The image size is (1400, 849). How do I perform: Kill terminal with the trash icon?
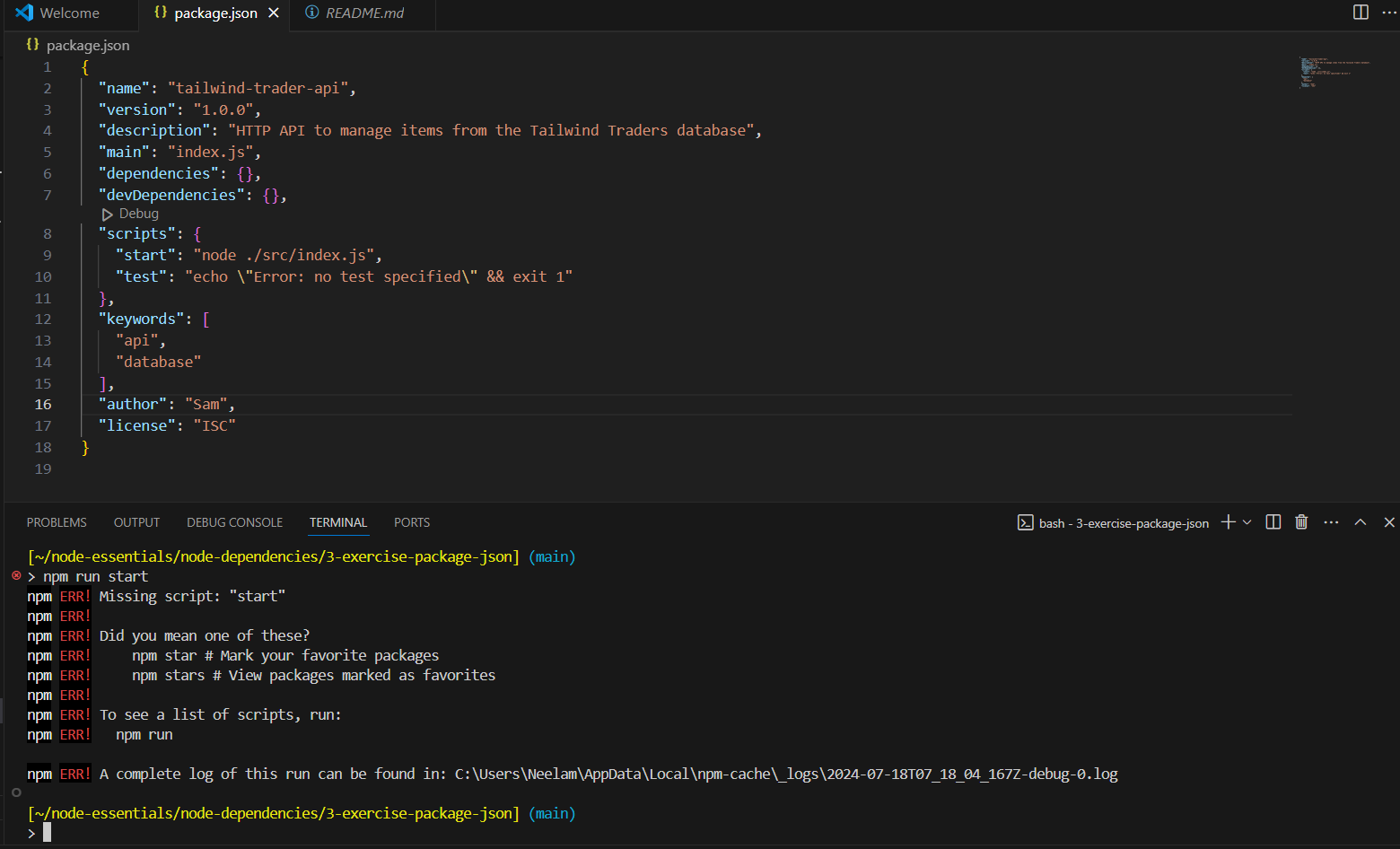1301,522
